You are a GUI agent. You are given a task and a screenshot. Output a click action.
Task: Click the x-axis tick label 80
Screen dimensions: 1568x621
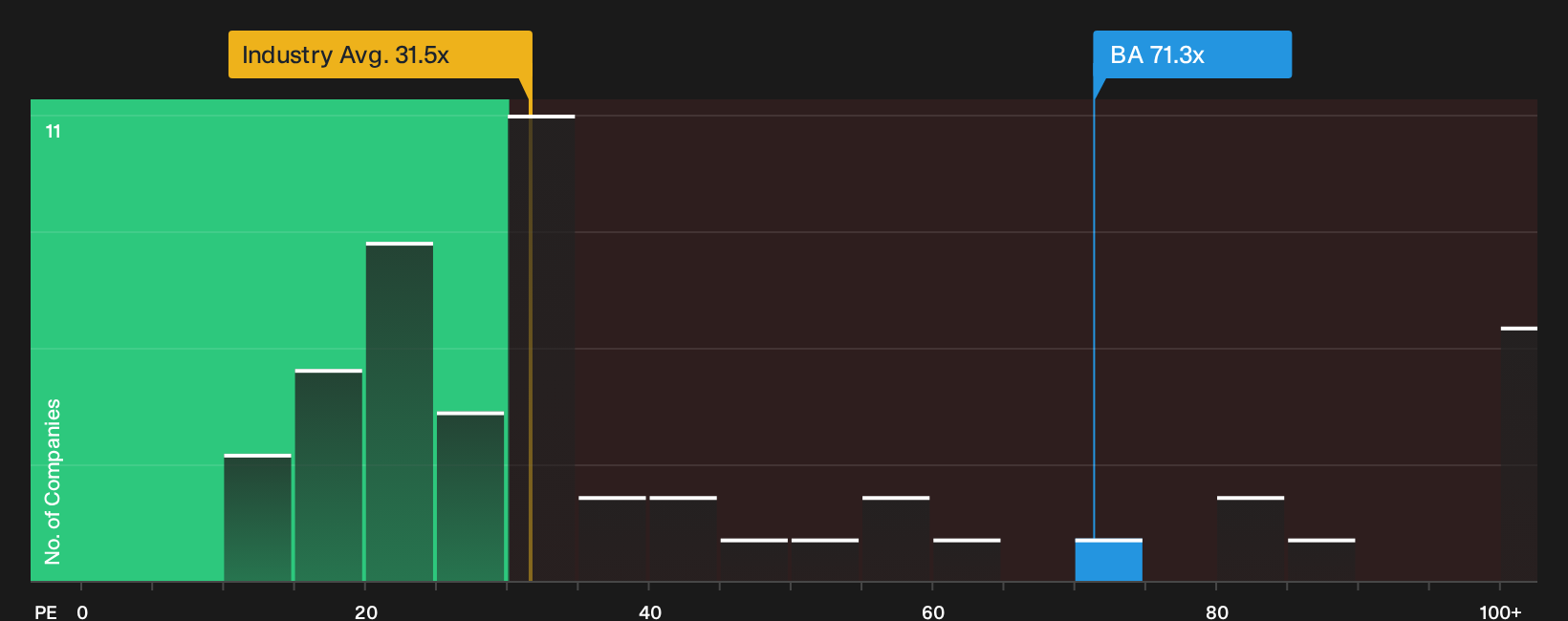(1216, 612)
